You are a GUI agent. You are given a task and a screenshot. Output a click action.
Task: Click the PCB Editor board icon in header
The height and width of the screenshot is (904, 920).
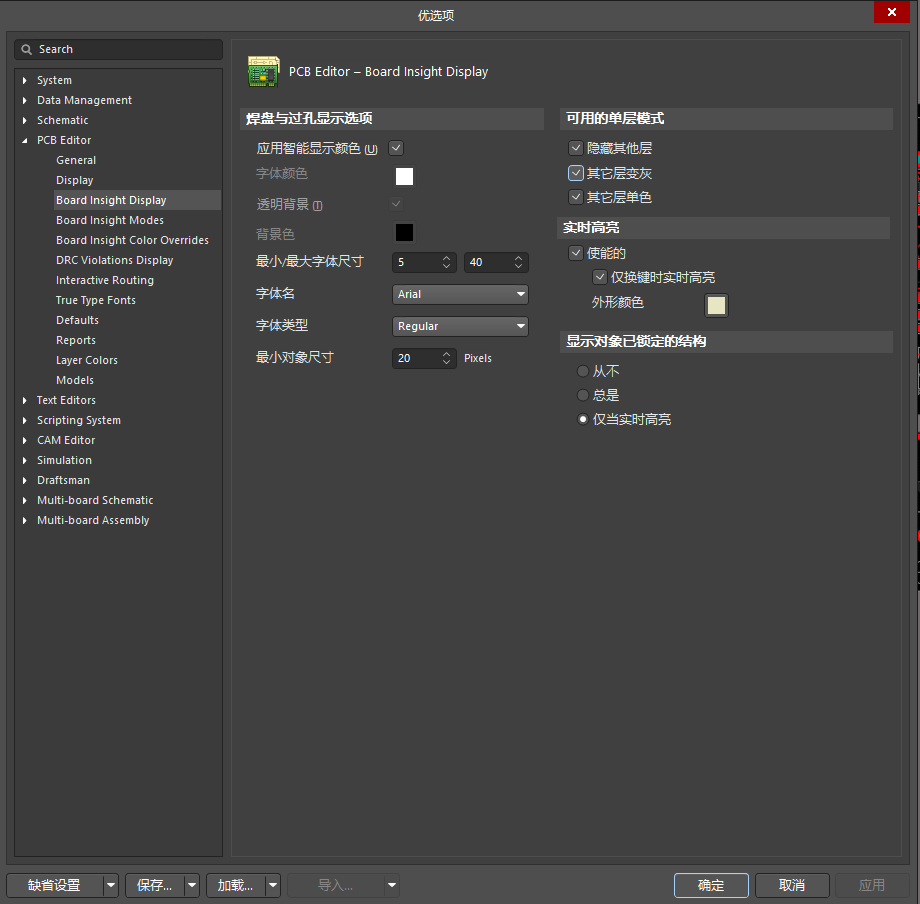click(x=263, y=72)
